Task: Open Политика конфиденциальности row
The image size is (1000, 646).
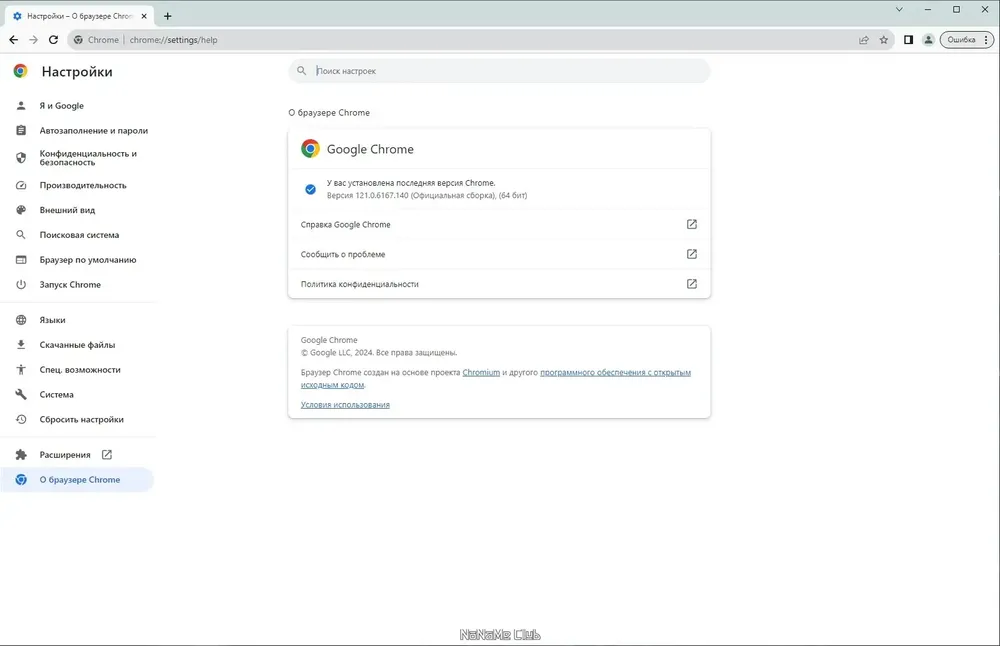Action: (x=499, y=284)
